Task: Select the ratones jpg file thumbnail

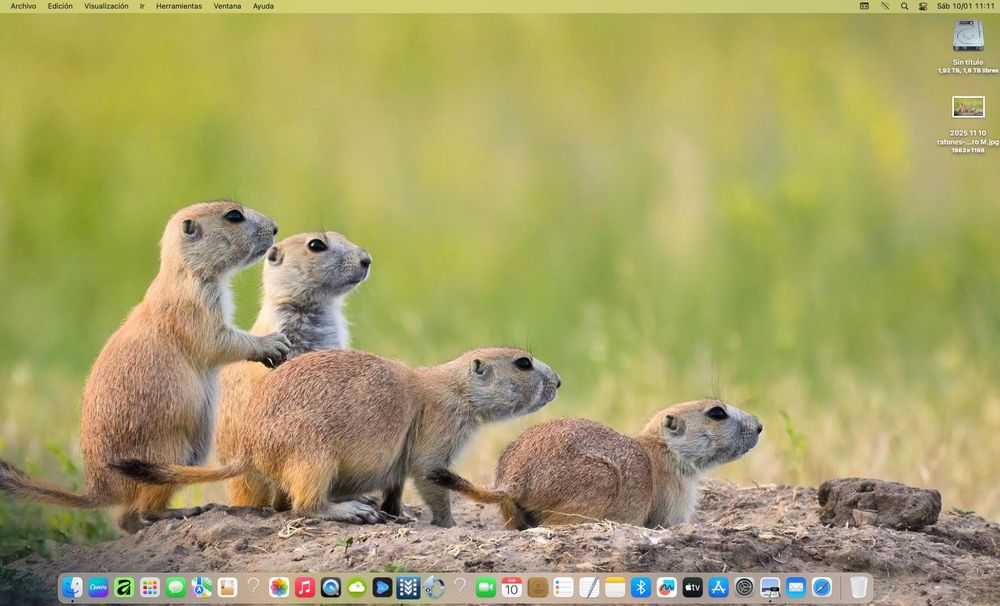Action: [x=968, y=107]
